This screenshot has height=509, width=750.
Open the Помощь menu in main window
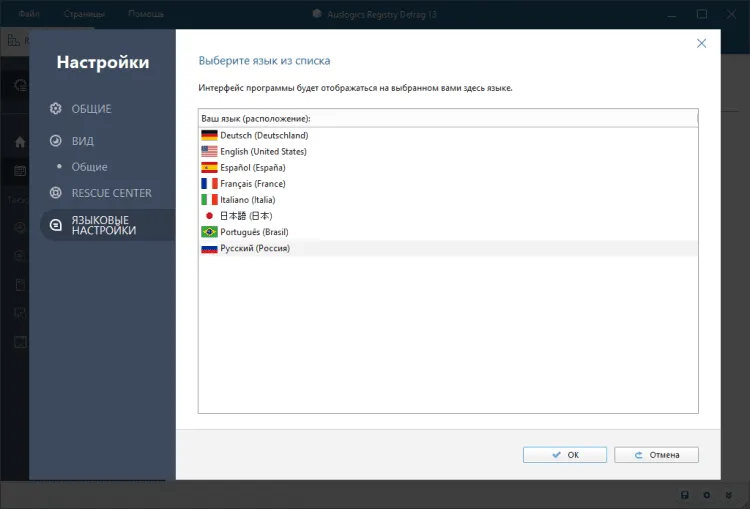[146, 14]
